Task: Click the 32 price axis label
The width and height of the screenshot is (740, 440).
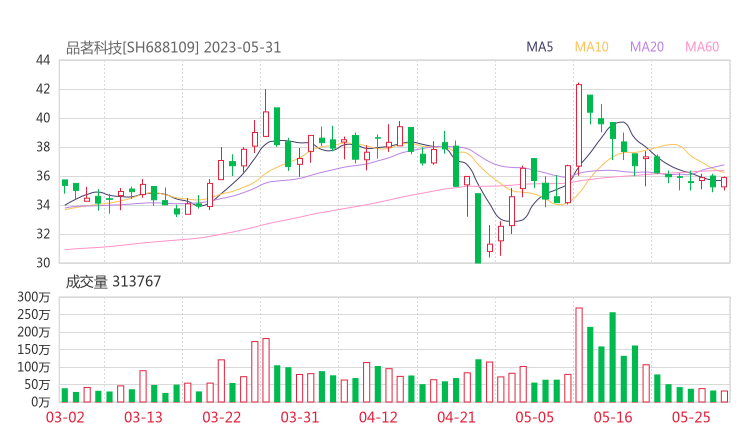Action: point(43,234)
